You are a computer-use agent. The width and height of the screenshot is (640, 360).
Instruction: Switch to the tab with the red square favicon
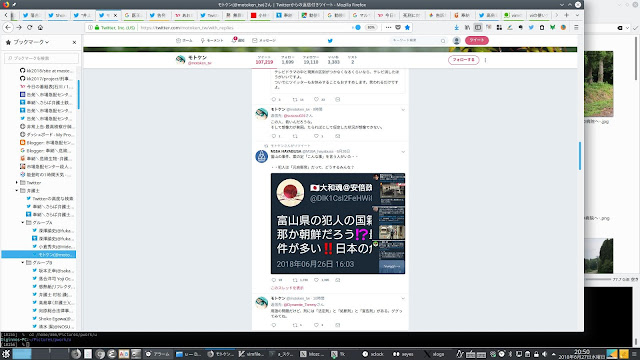(x=260, y=15)
